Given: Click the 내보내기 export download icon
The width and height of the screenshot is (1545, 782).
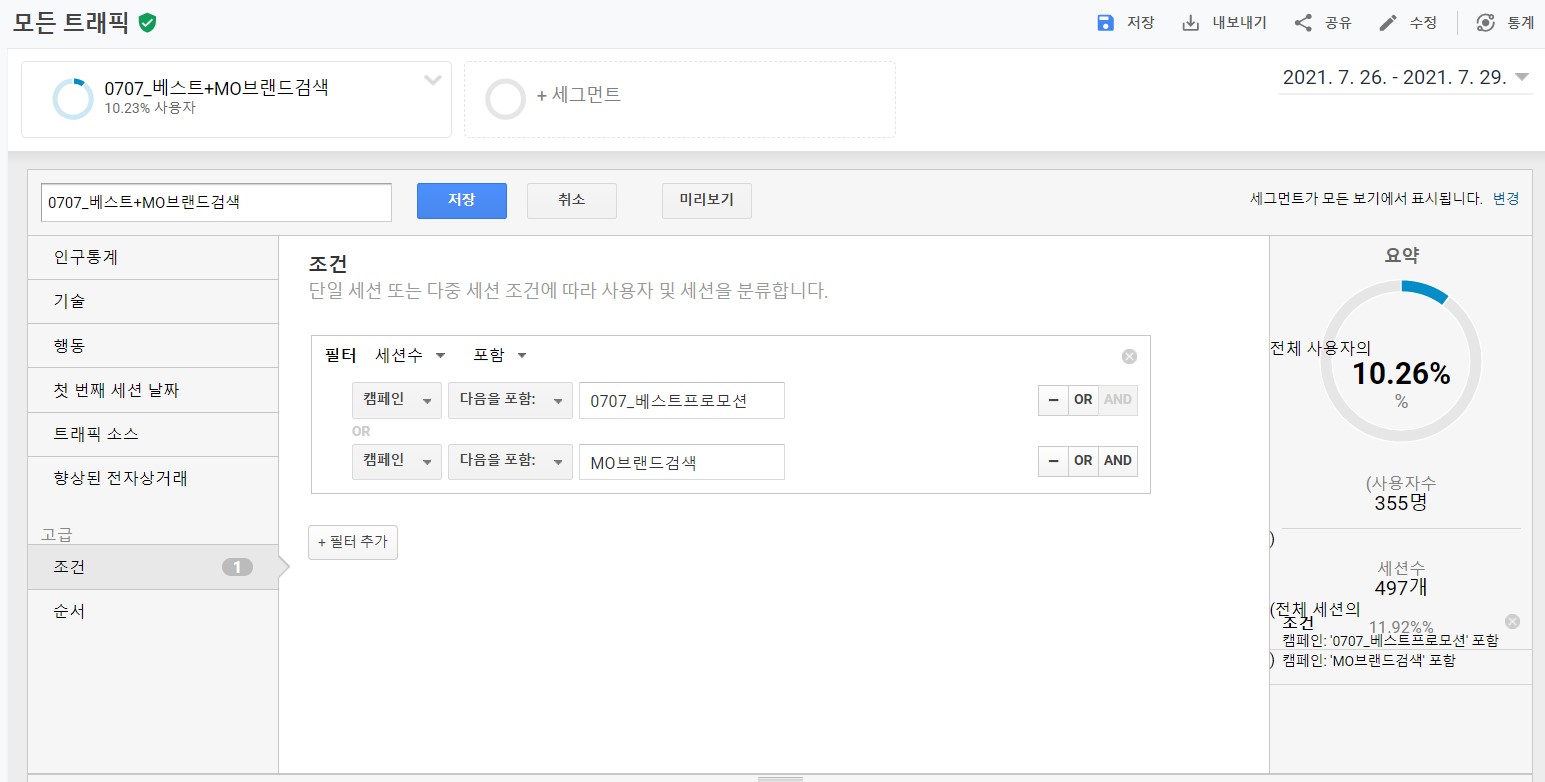Looking at the screenshot, I should pos(1190,23).
